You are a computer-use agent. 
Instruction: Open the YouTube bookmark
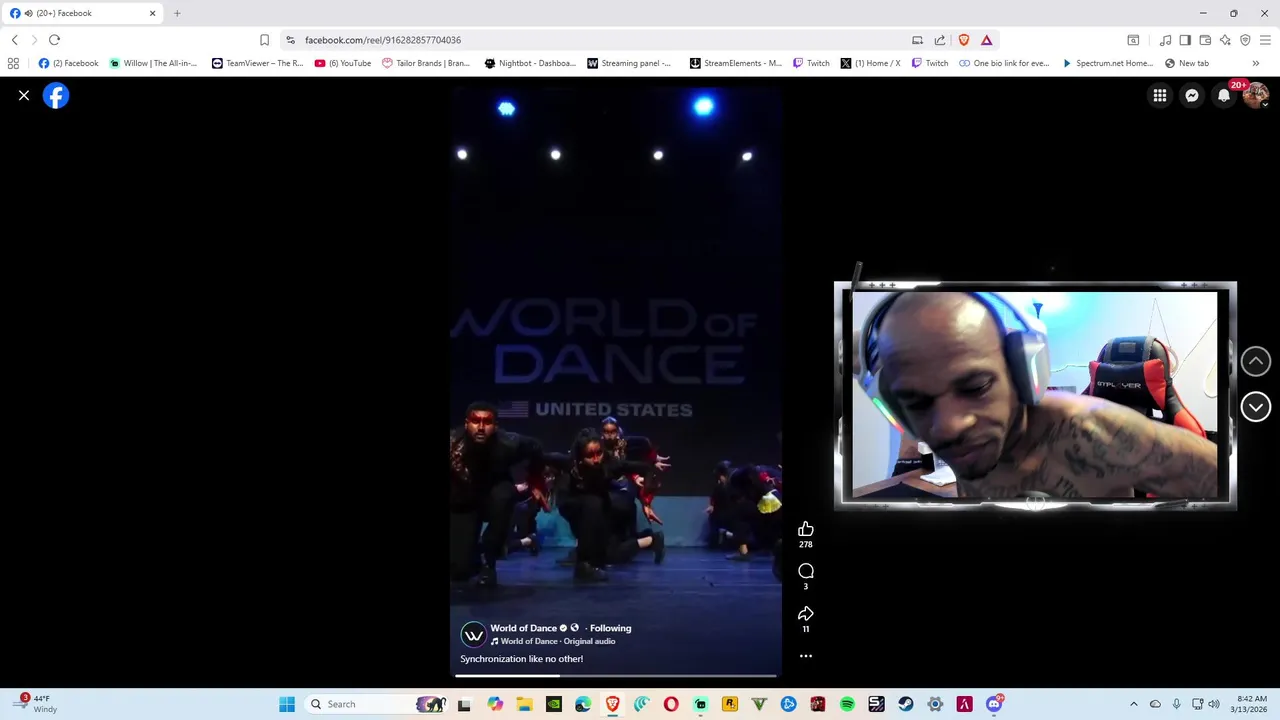tap(342, 63)
